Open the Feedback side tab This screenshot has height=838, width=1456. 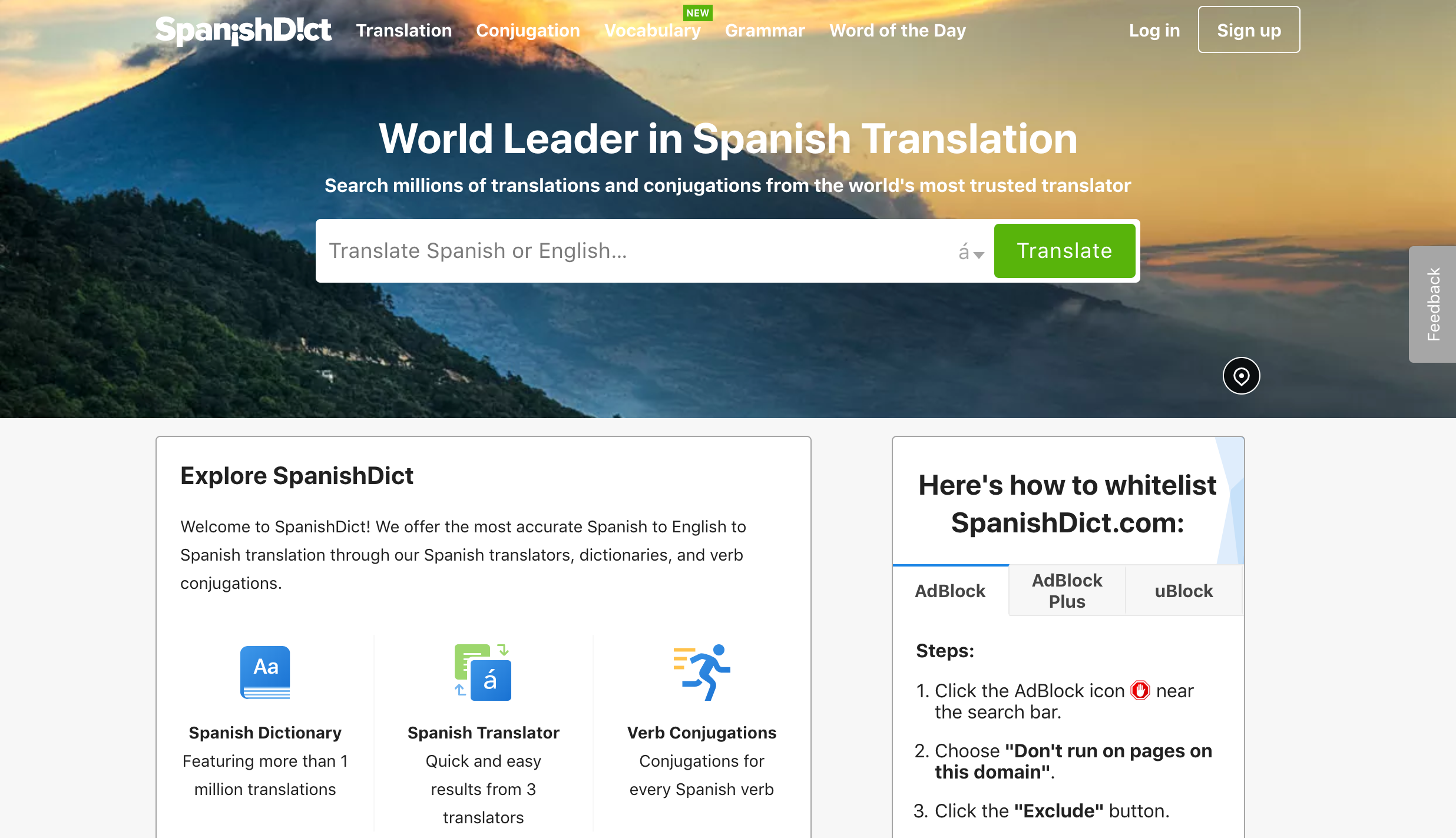pos(1432,304)
